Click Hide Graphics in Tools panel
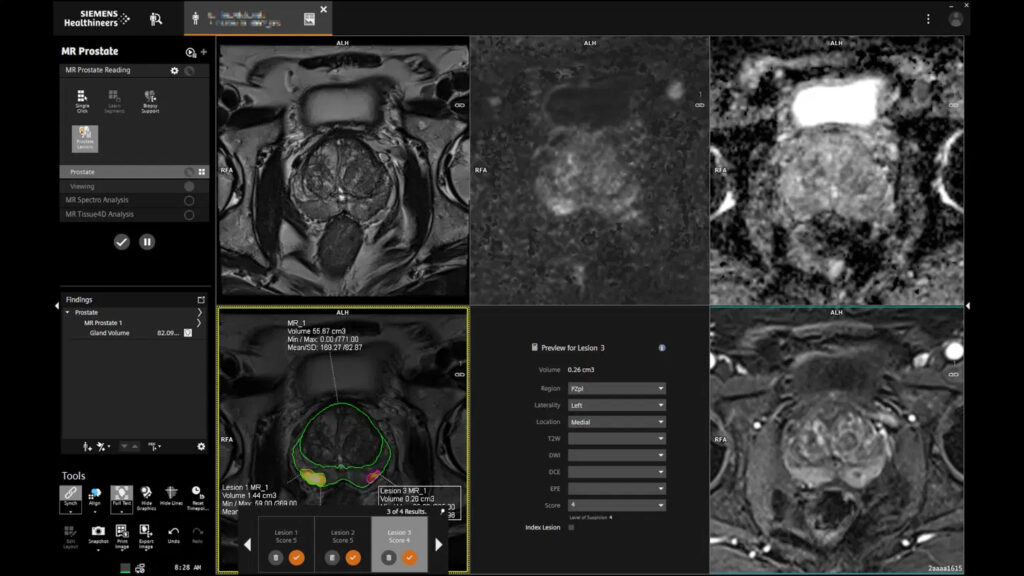This screenshot has height=576, width=1024. (146, 497)
